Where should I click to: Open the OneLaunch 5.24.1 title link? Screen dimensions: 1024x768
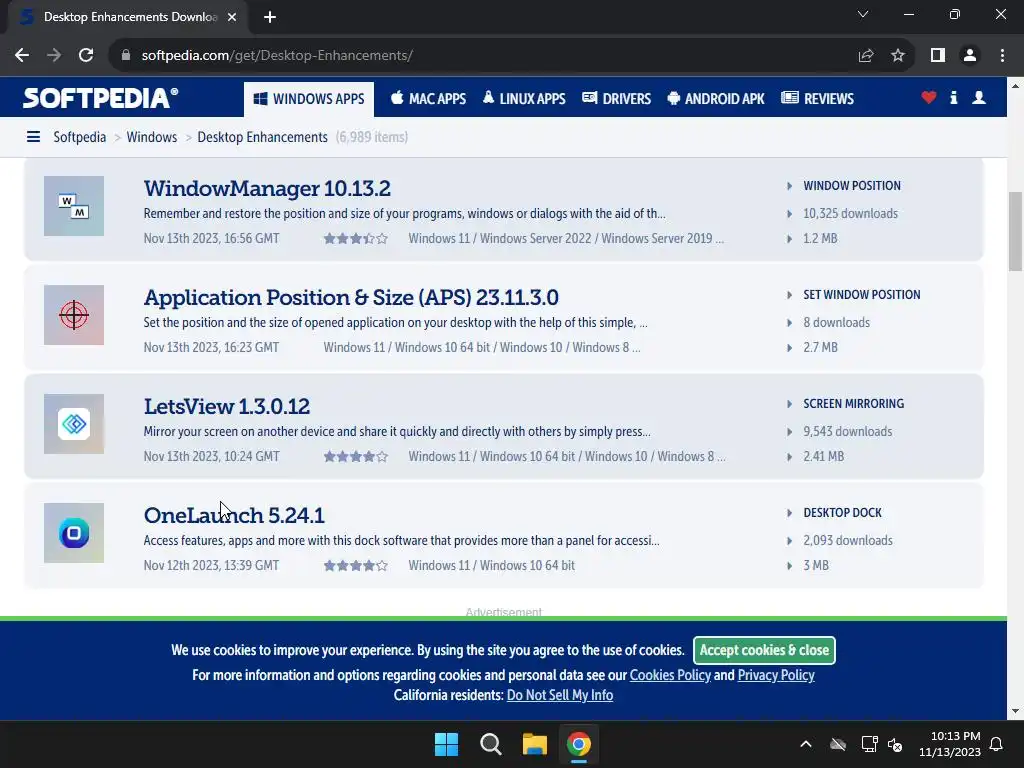point(234,515)
